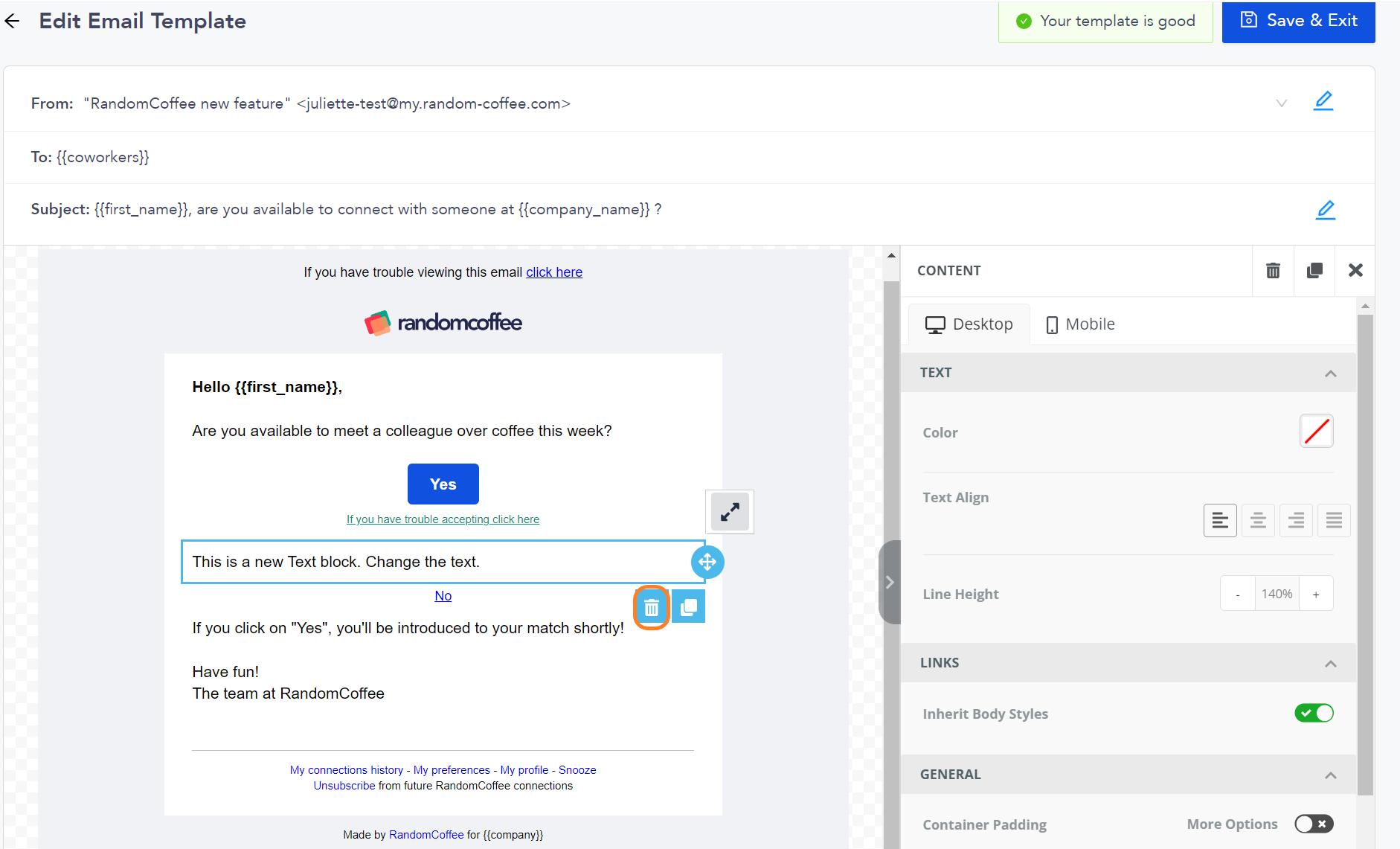Open the text Color picker swatch

coord(1316,432)
